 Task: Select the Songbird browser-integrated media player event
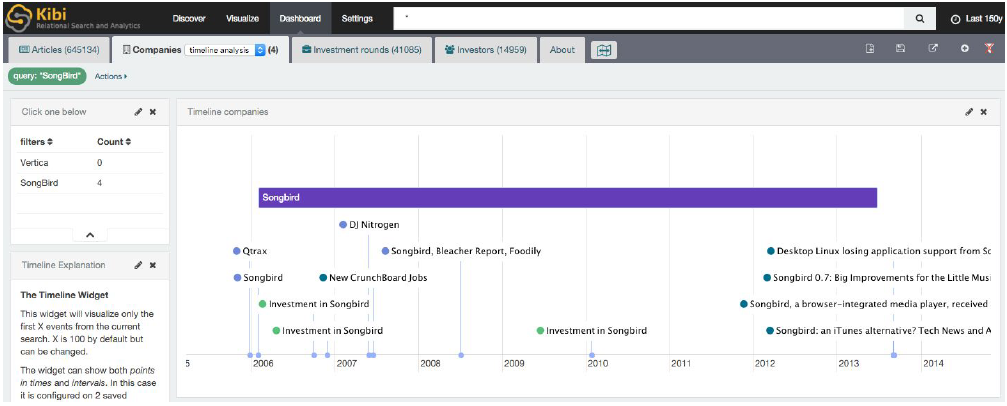[866, 304]
